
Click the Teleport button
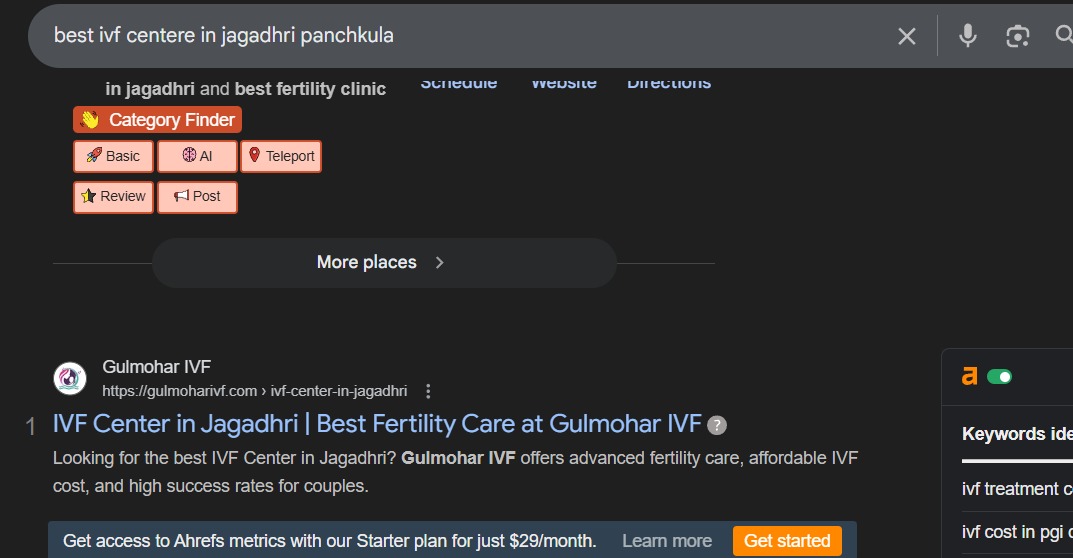pyautogui.click(x=281, y=156)
